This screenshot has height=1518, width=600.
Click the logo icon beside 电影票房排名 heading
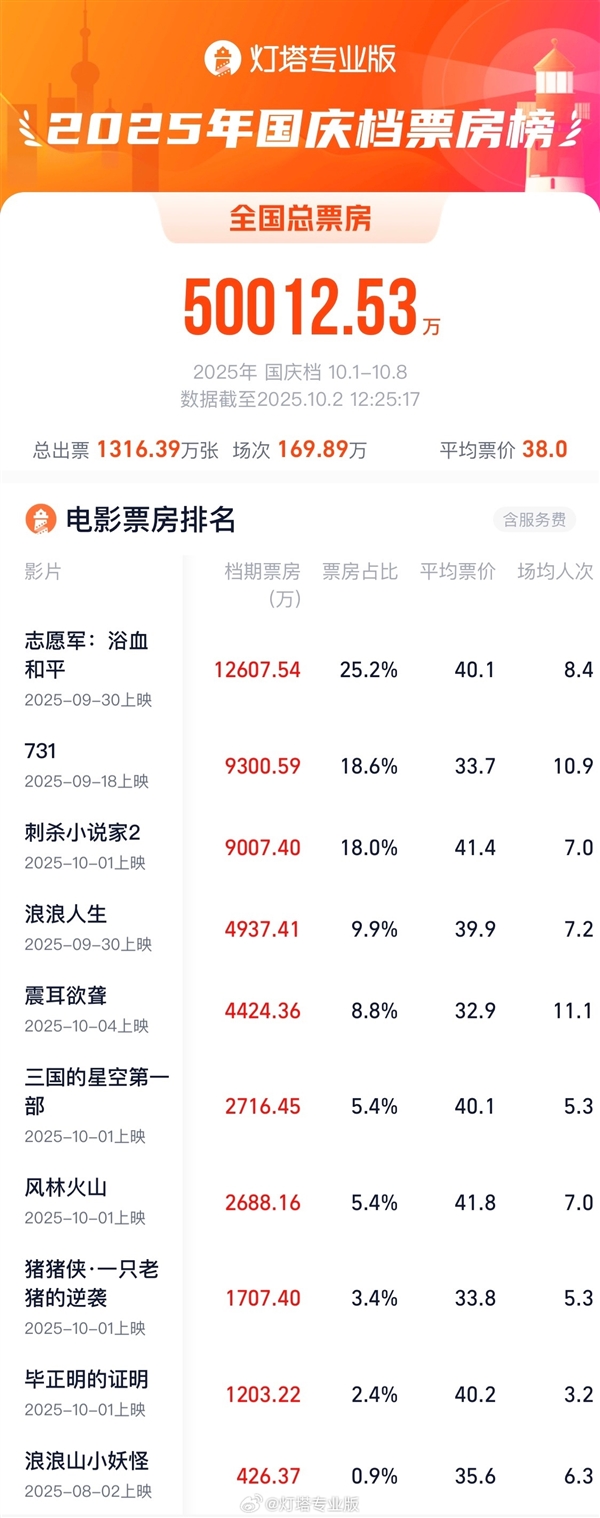point(38,517)
